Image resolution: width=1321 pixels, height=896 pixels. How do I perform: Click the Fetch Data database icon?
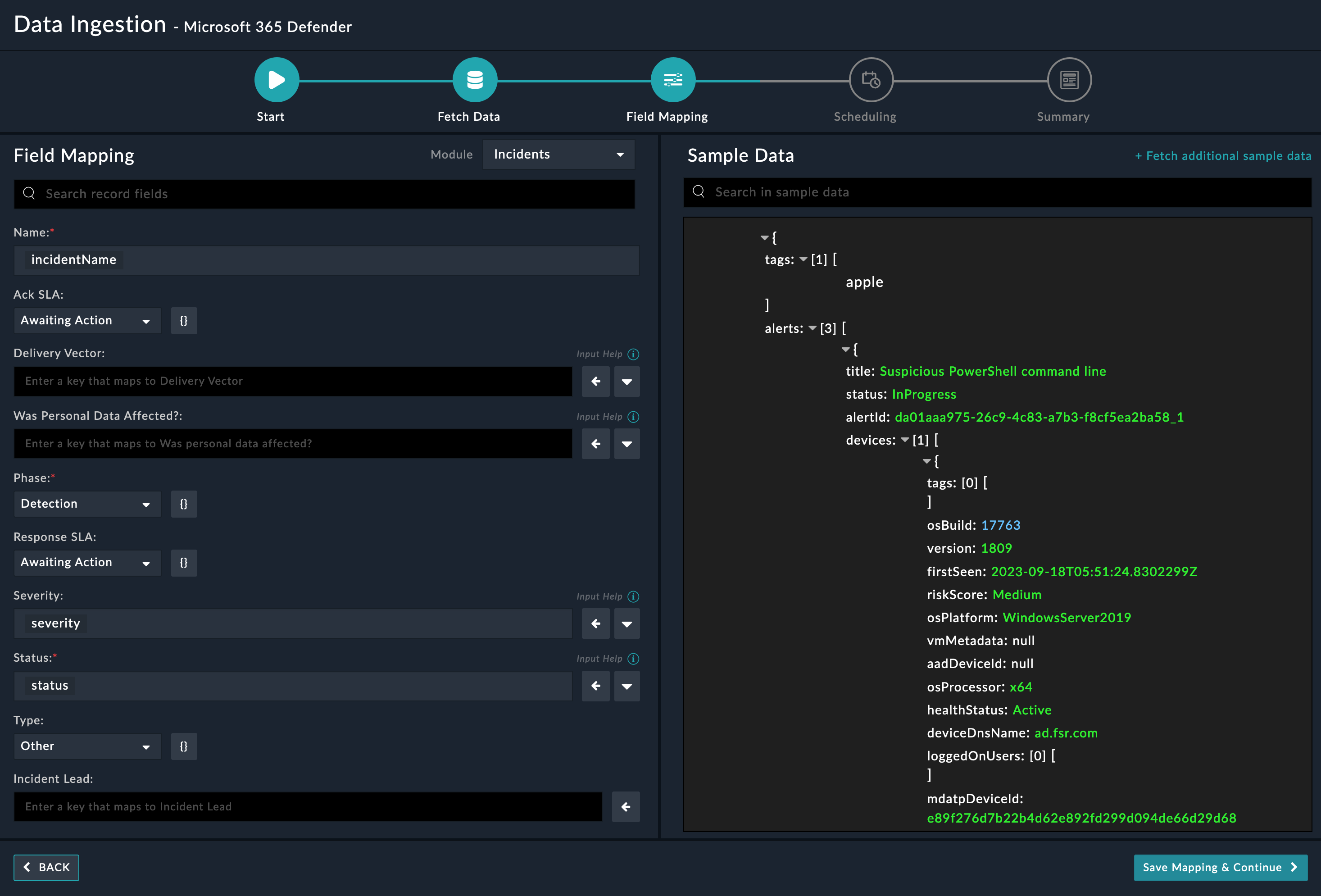click(475, 80)
